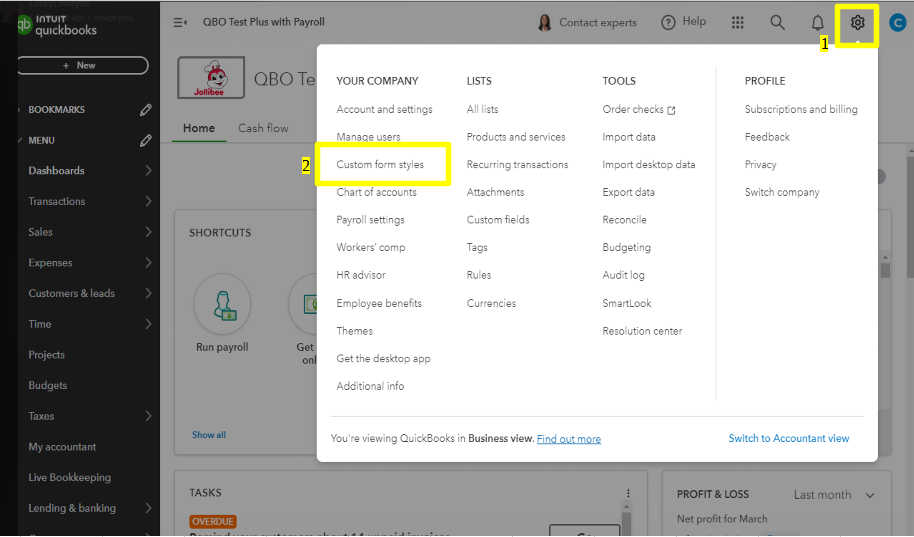Expand the Expenses submenu chevron

point(148,263)
